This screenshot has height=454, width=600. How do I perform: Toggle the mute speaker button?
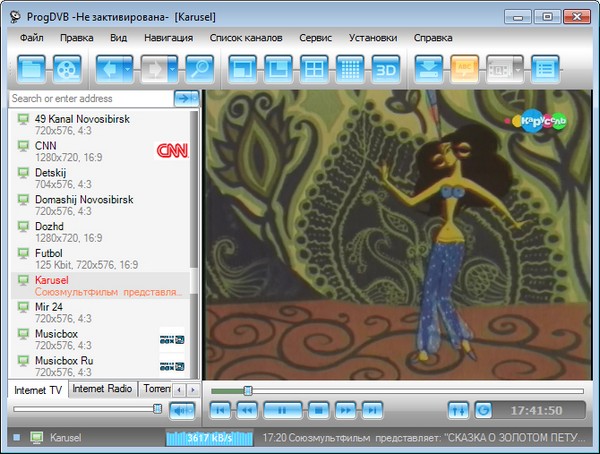(x=181, y=409)
